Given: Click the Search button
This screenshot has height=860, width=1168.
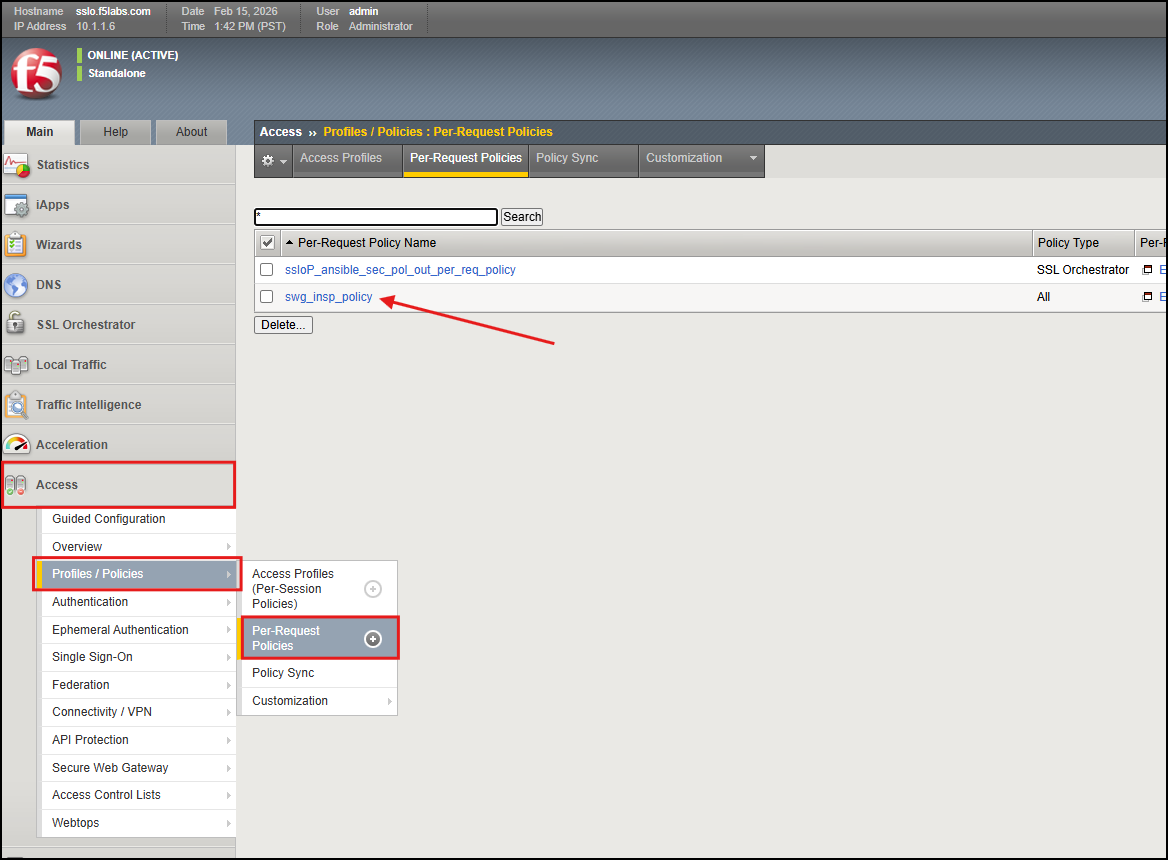Looking at the screenshot, I should click(x=522, y=217).
